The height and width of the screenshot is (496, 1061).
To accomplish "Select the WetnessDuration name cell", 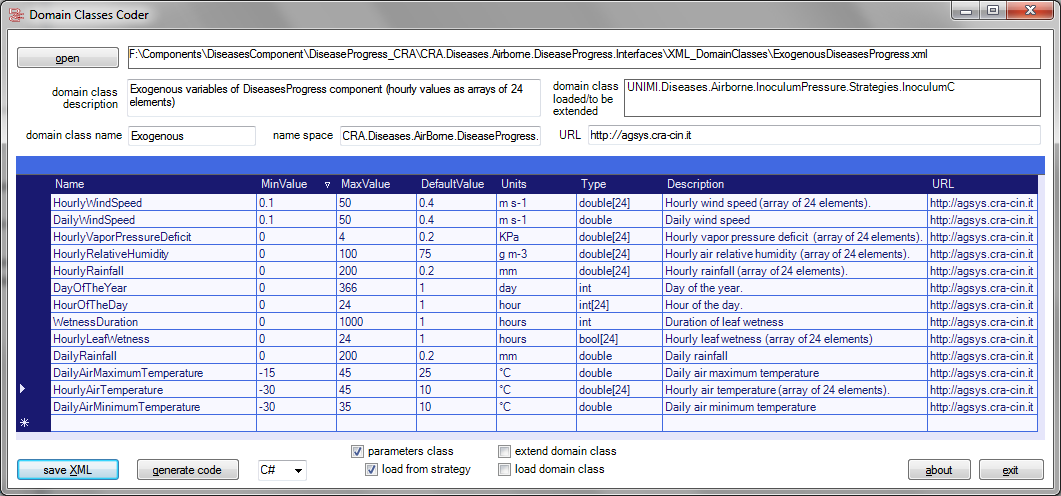I will [x=154, y=321].
